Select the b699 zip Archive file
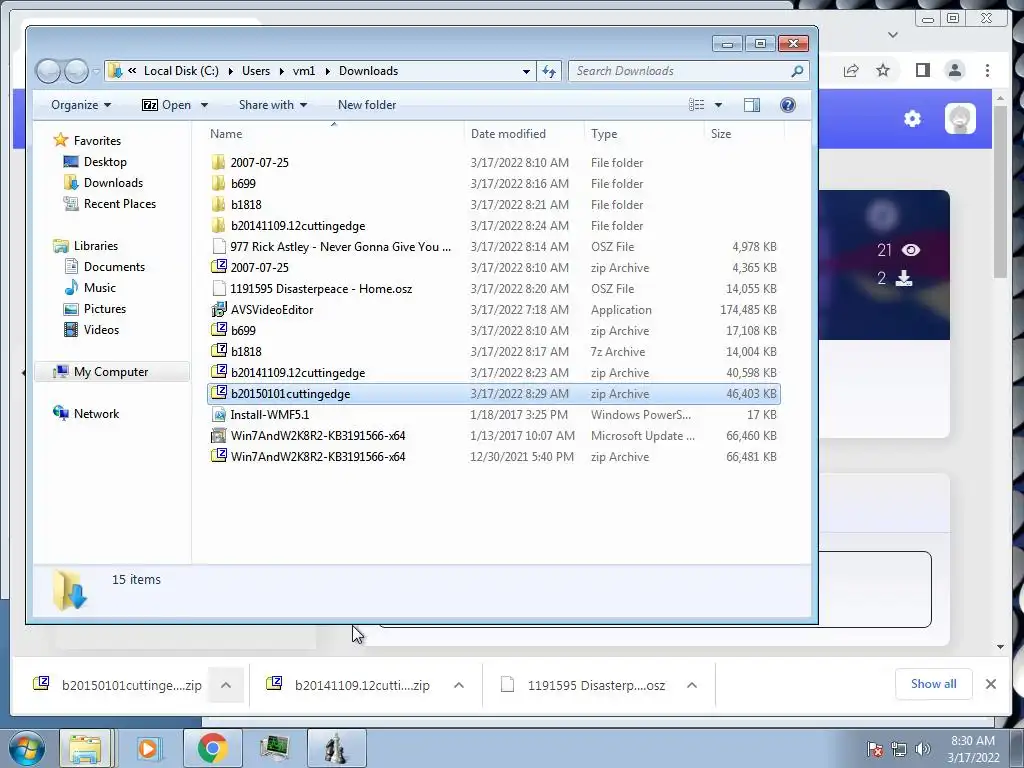 [494, 330]
